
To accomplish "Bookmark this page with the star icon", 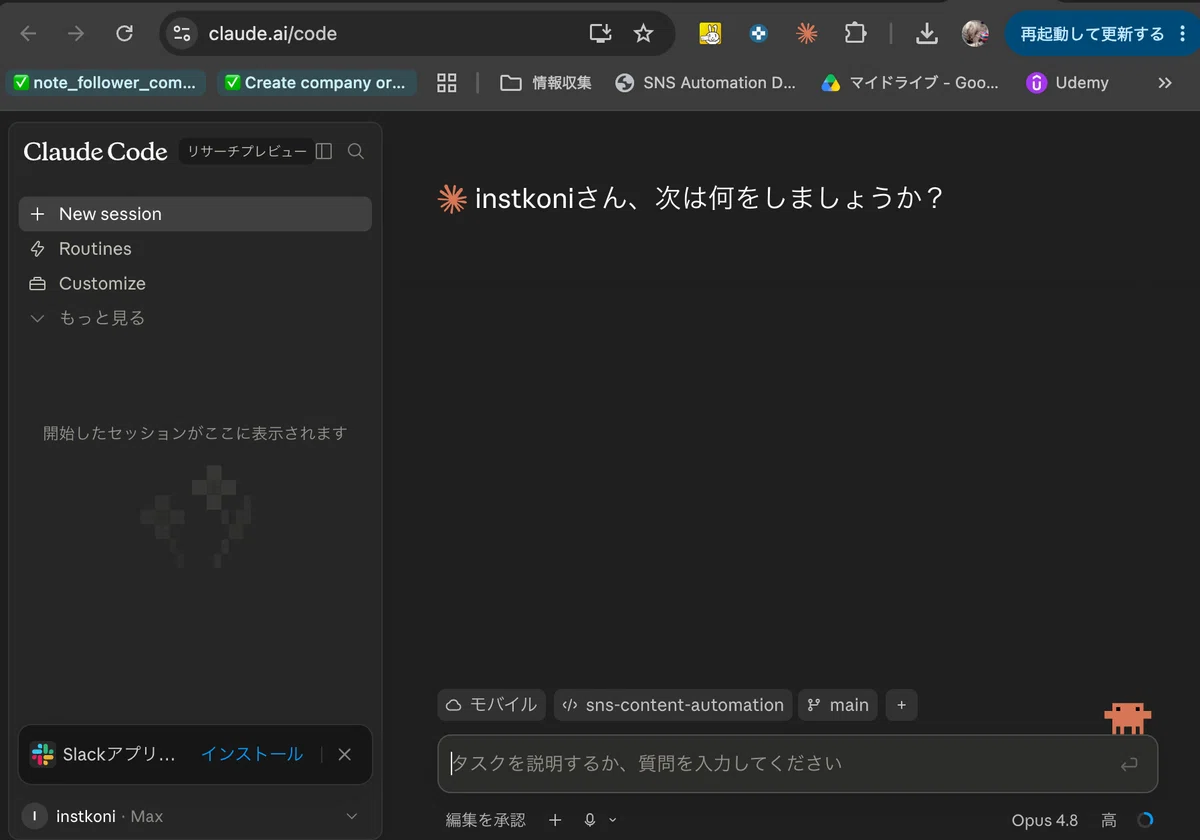I will 644,34.
